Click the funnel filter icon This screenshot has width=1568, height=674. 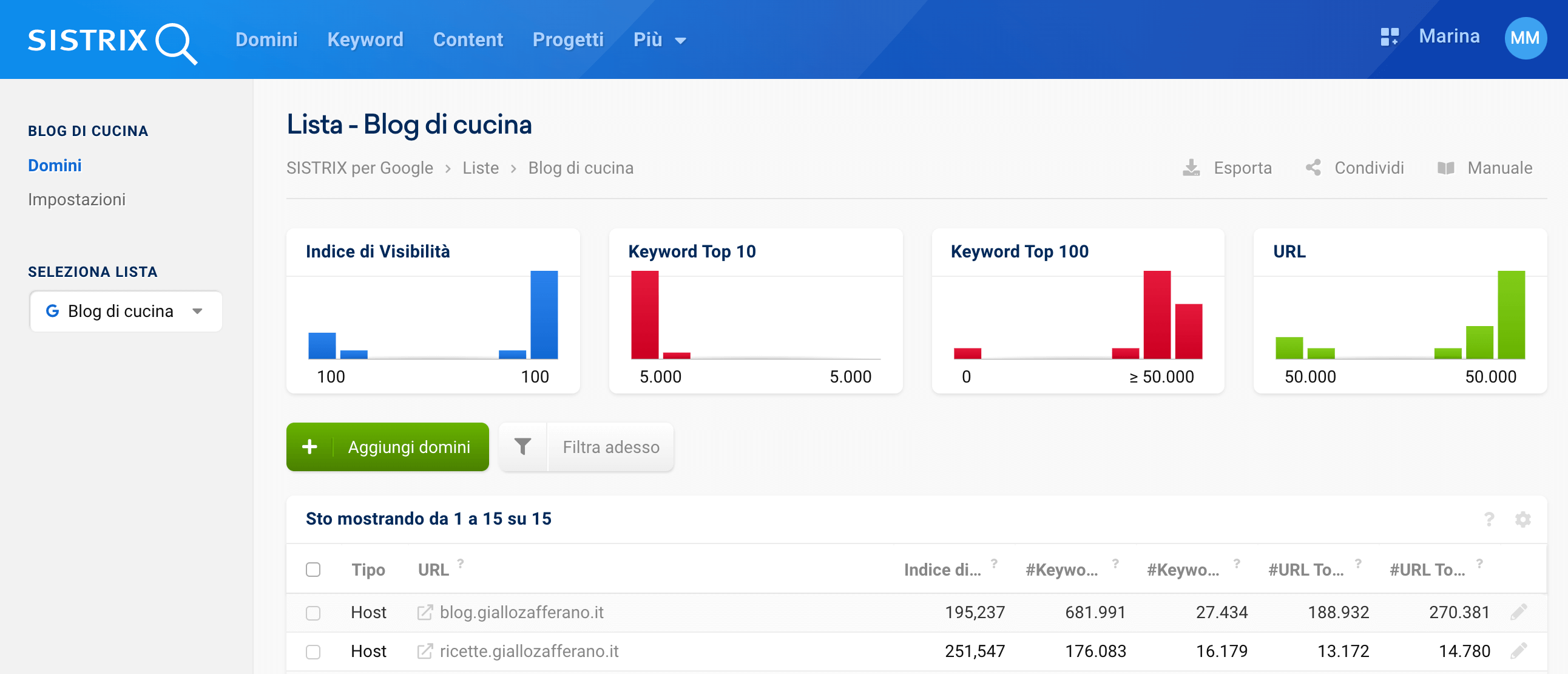pos(522,446)
